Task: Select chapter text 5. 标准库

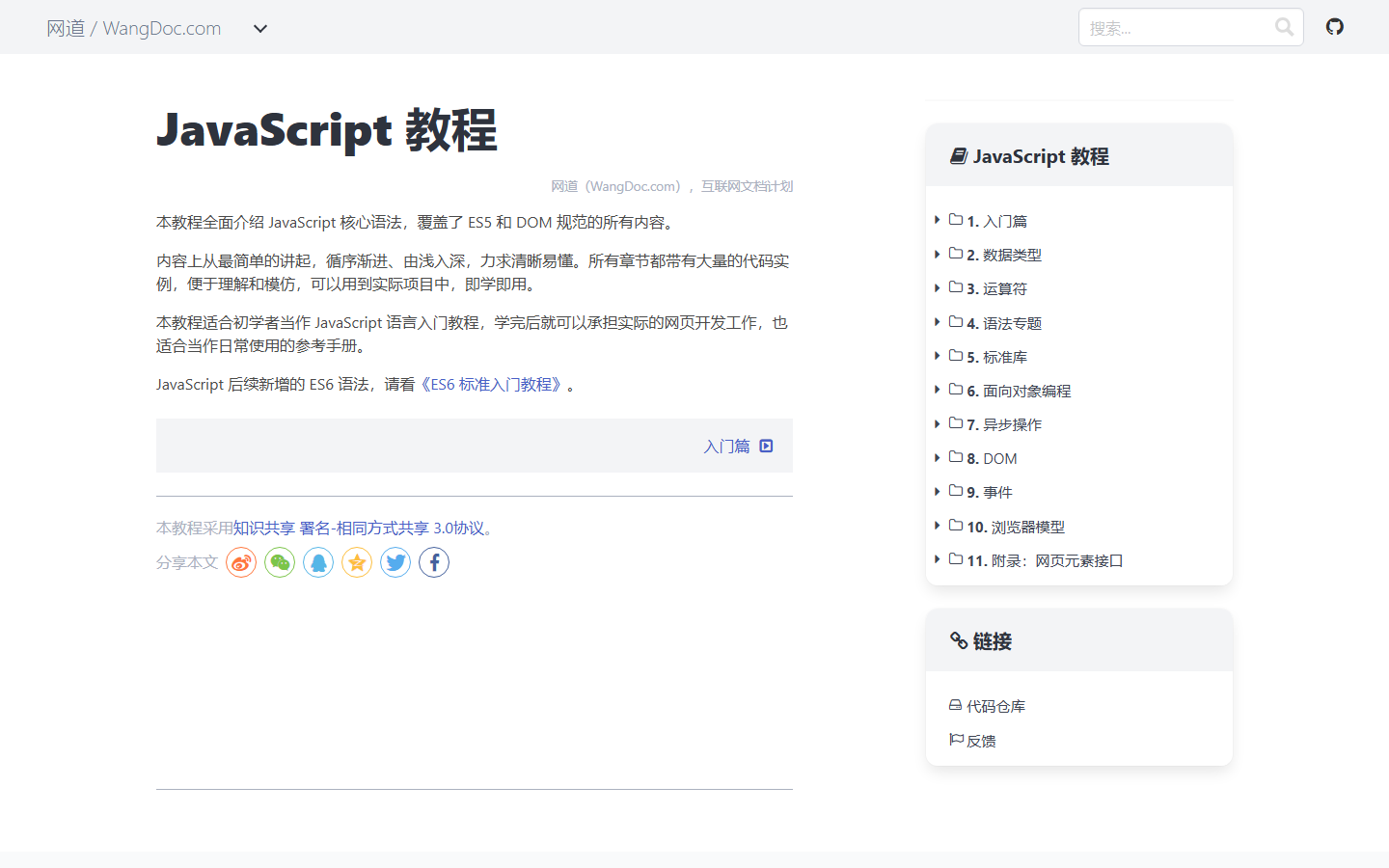Action: point(997,357)
